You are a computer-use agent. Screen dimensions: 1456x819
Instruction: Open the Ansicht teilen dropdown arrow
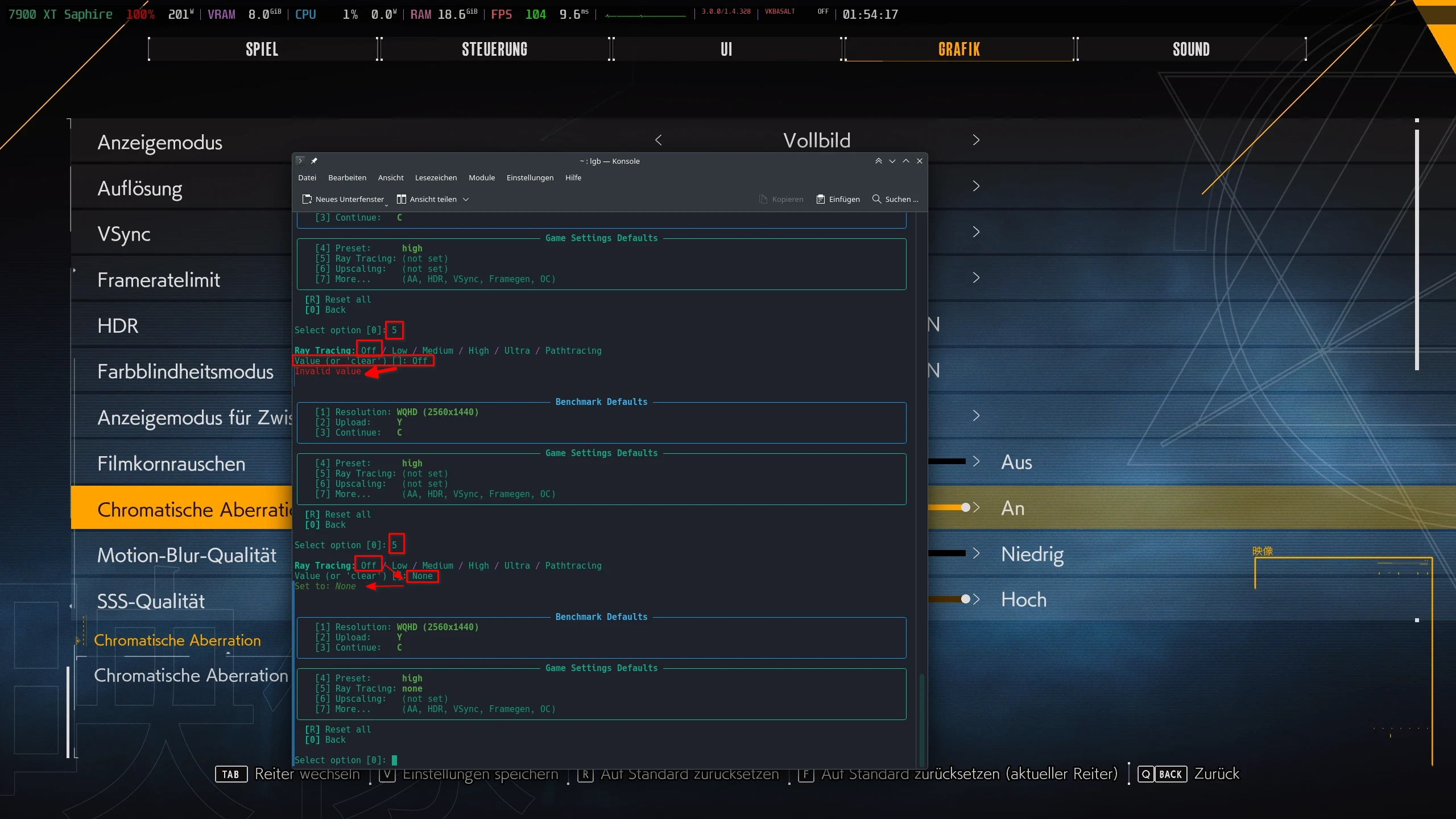466,199
